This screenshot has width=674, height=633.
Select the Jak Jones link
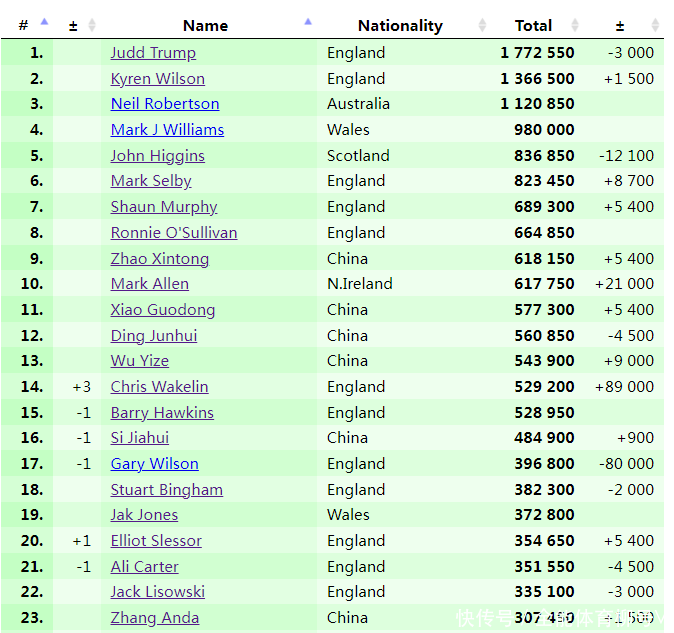[x=144, y=515]
